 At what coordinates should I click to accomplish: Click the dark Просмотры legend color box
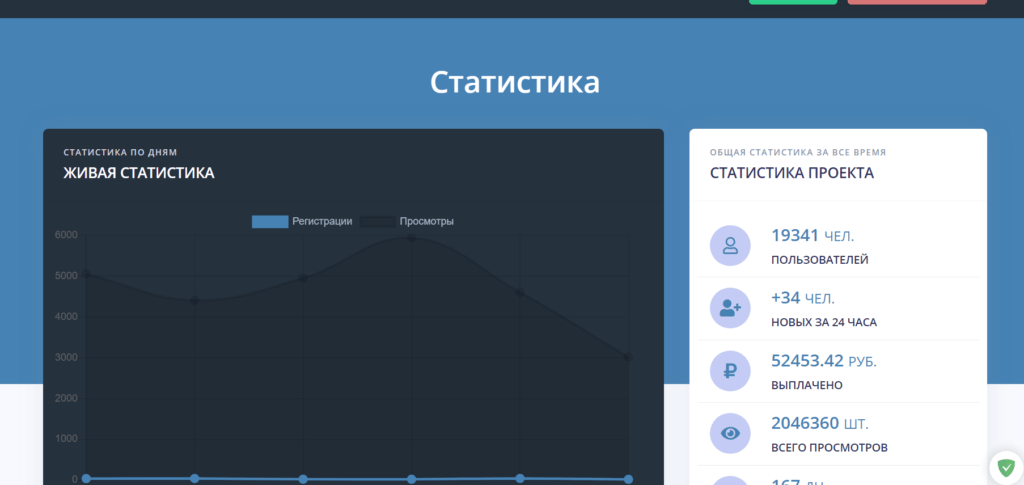coord(377,222)
